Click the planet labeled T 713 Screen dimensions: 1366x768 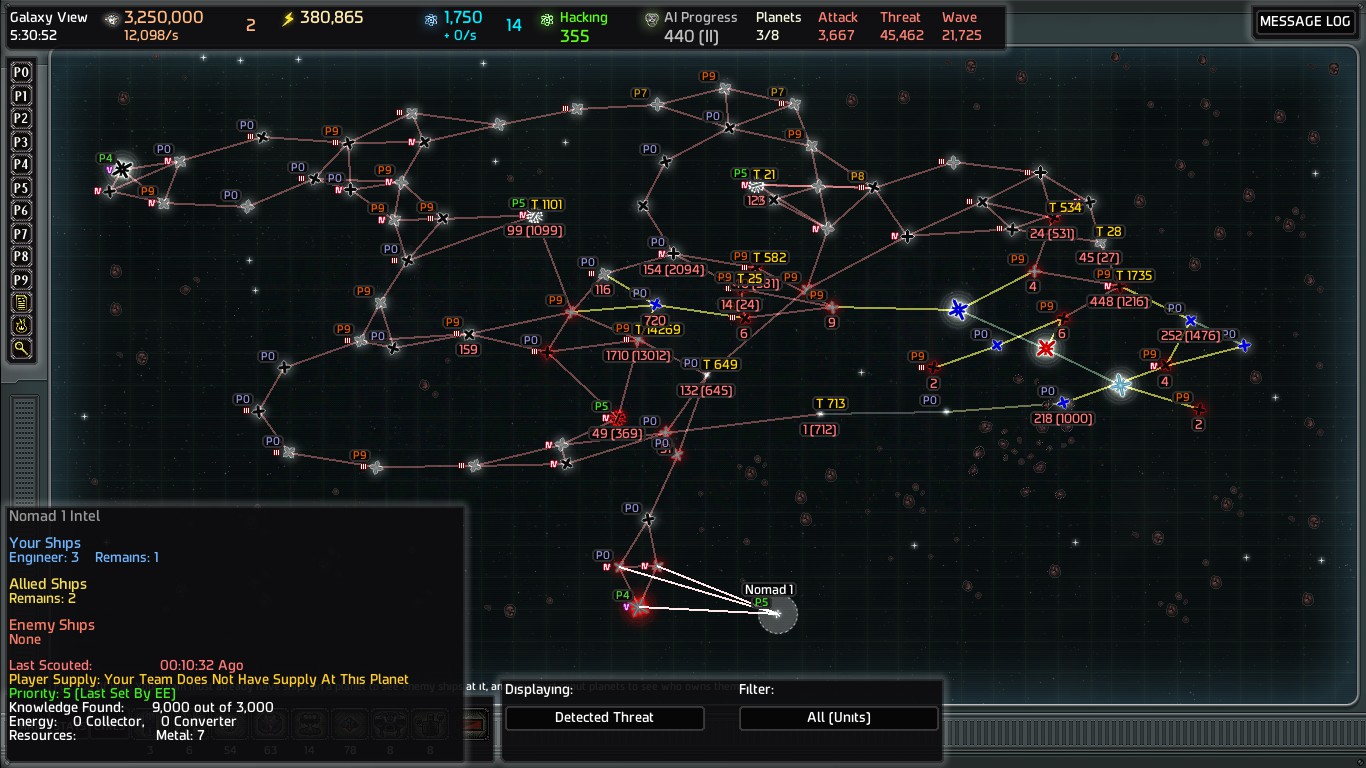click(820, 414)
